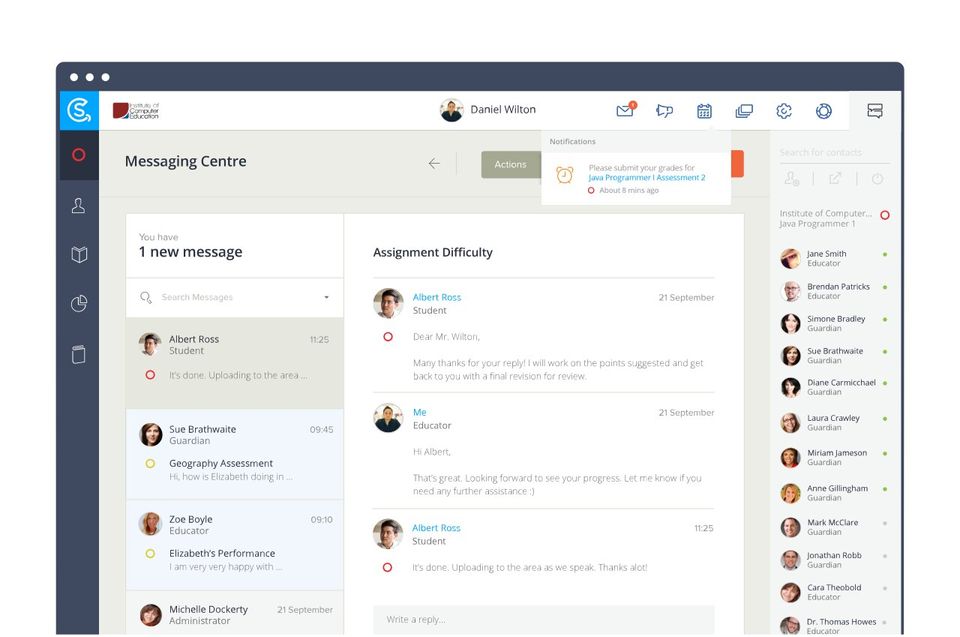Viewport: 960px width, 637px height.
Task: Click Daniel Wilton name in header
Action: (503, 110)
